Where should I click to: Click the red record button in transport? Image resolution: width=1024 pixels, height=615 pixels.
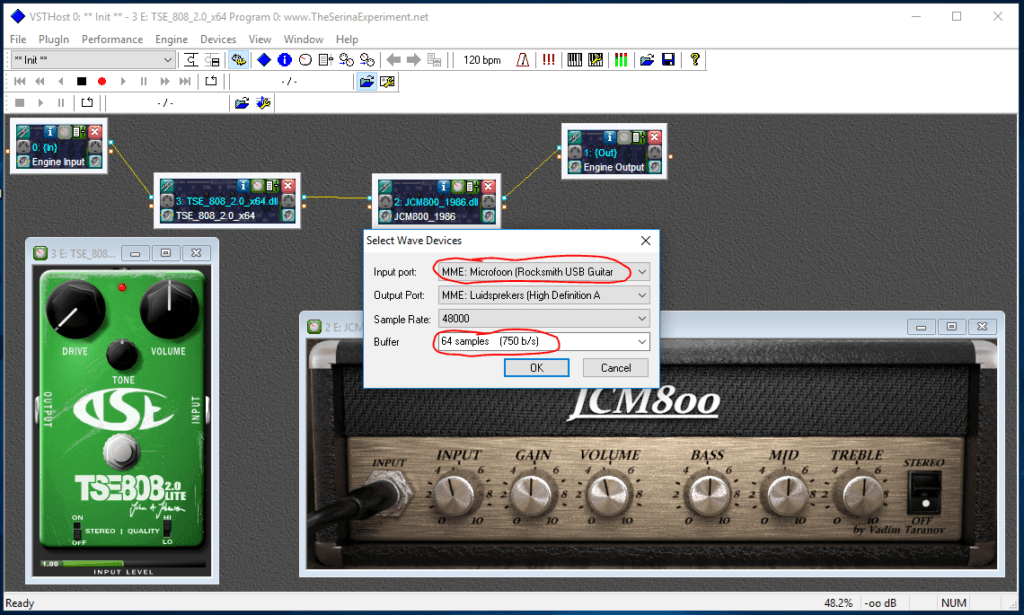pyautogui.click(x=102, y=82)
